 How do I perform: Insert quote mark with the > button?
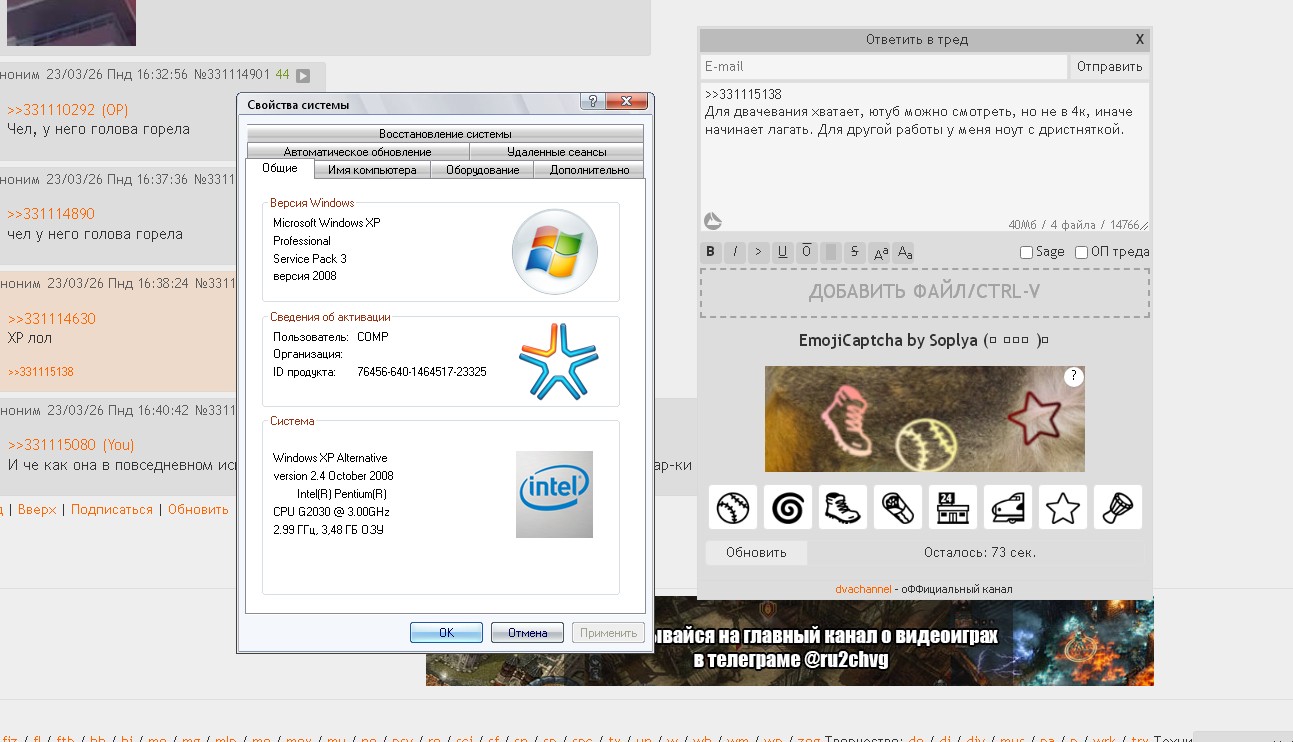click(x=759, y=252)
